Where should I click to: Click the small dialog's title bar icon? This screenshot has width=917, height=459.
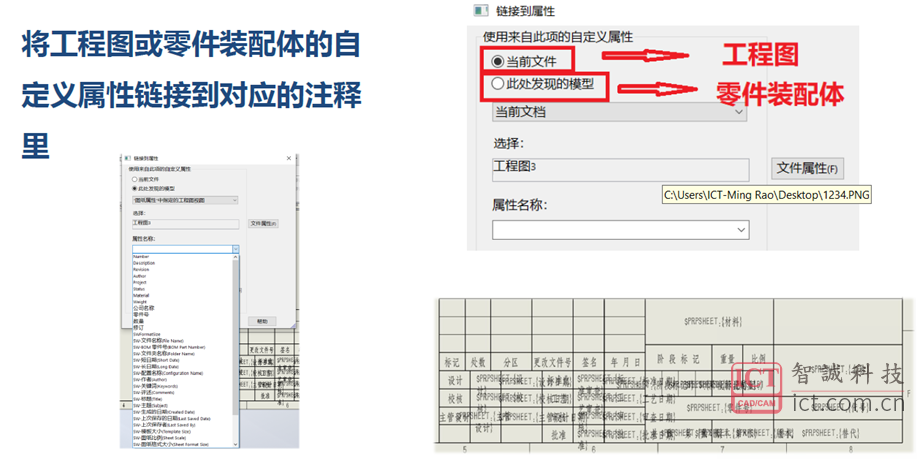point(126,158)
